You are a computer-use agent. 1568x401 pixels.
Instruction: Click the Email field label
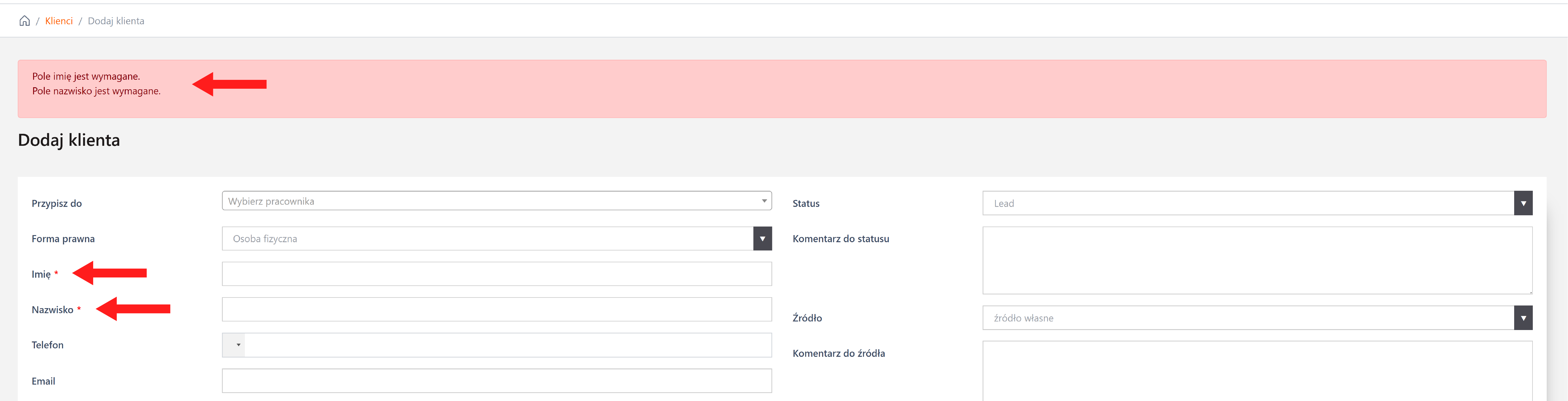click(x=43, y=381)
